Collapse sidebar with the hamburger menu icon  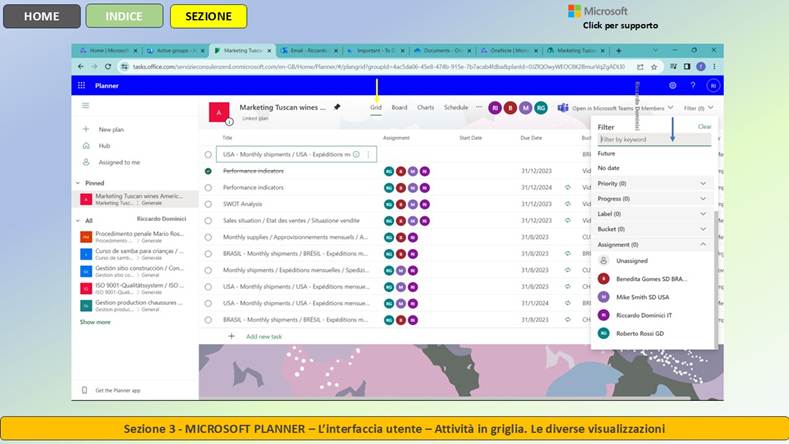(x=86, y=106)
